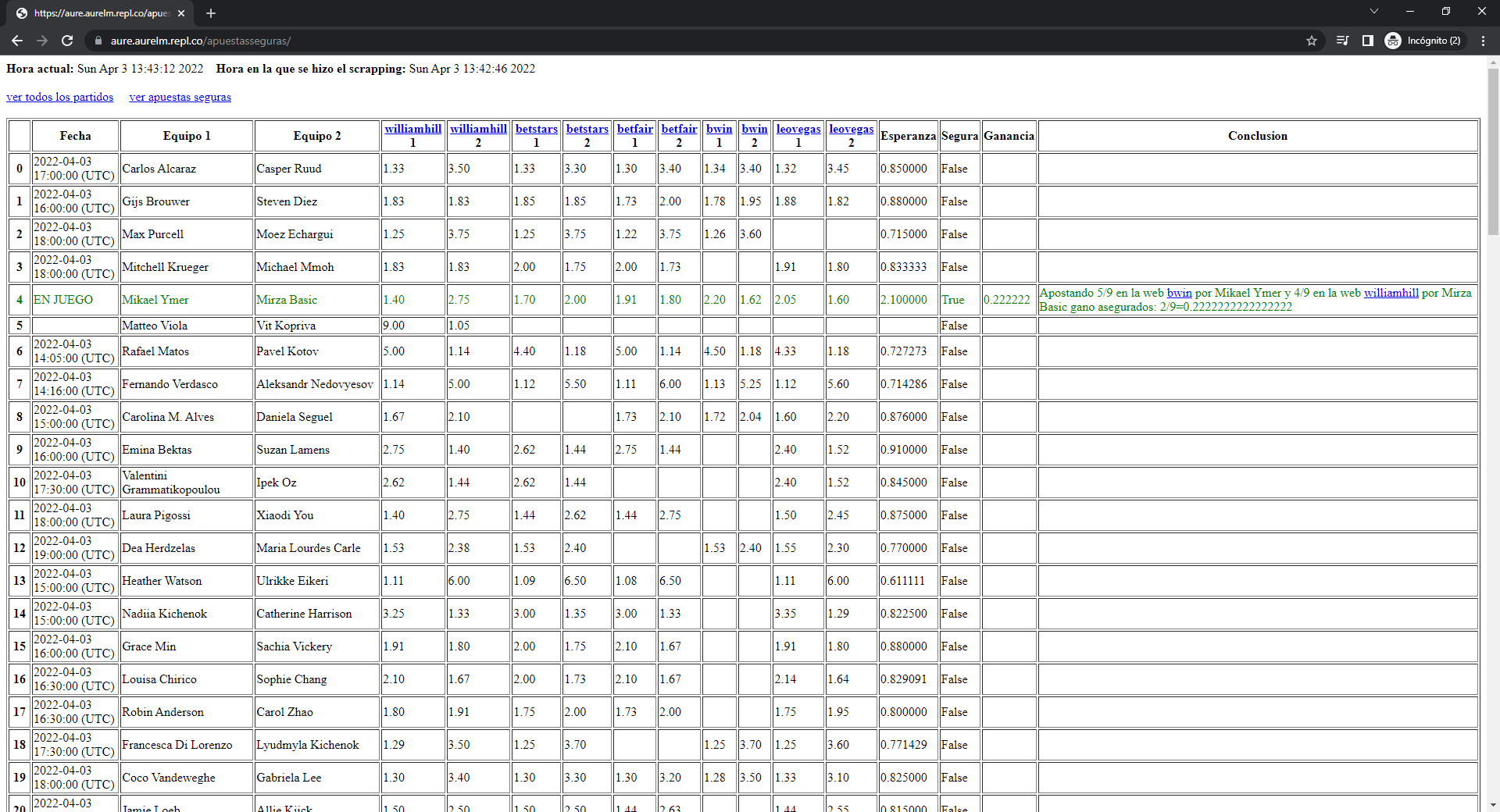1500x812 pixels.
Task: Click the vertical scrollbar thumb
Action: coord(1493,152)
